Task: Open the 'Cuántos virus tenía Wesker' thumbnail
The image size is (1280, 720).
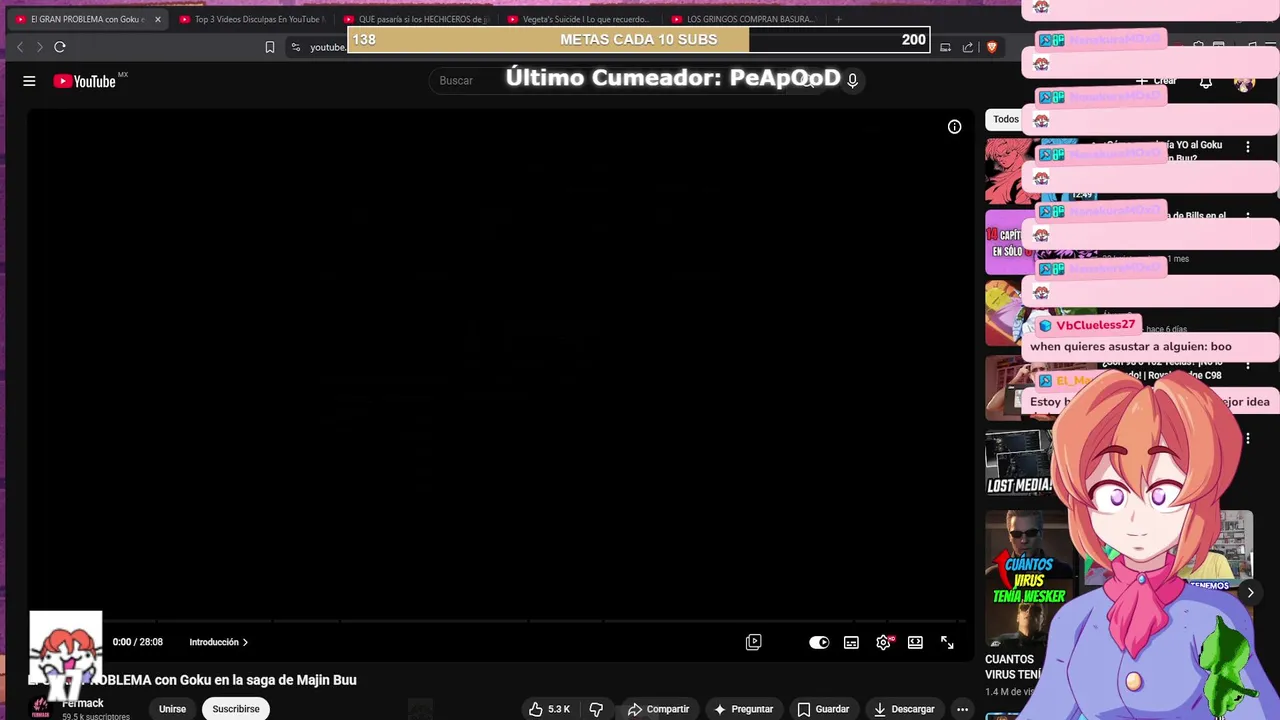Action: coord(1028,579)
